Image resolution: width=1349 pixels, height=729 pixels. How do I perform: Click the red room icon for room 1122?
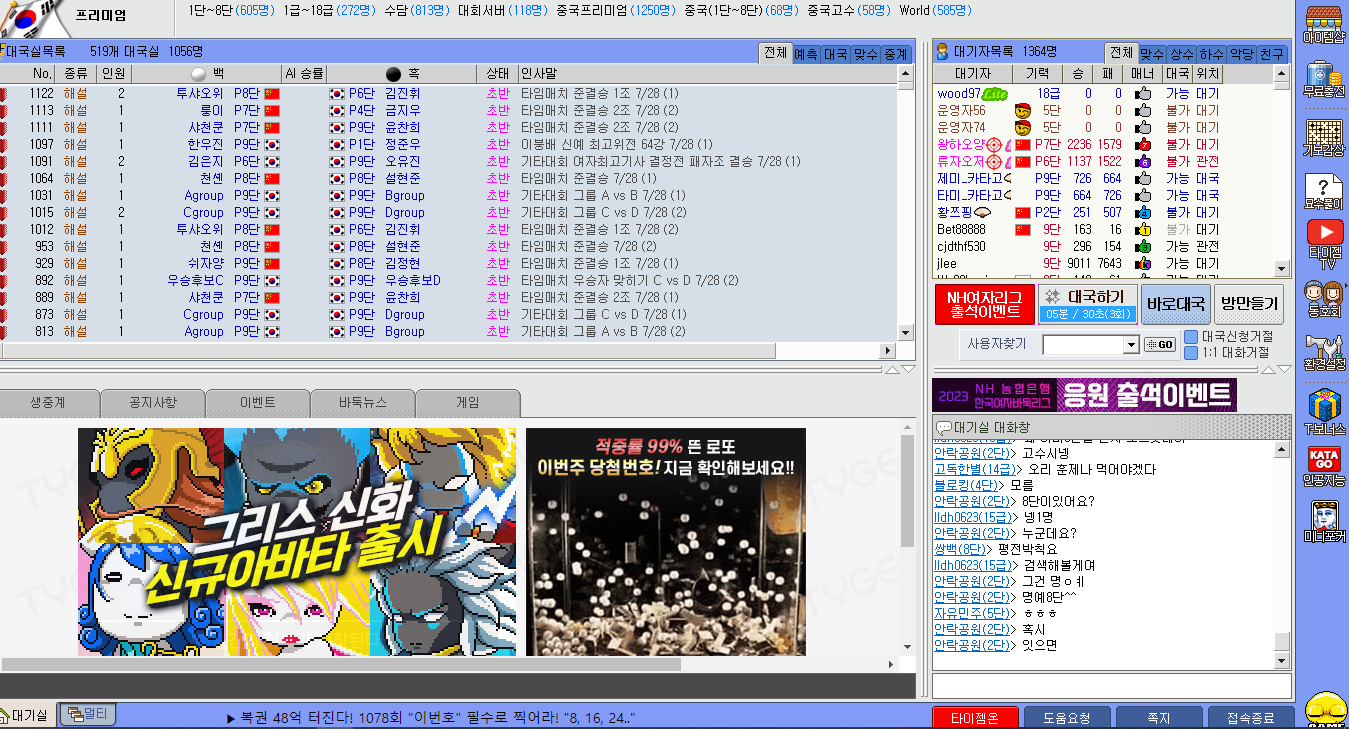[x=4, y=94]
